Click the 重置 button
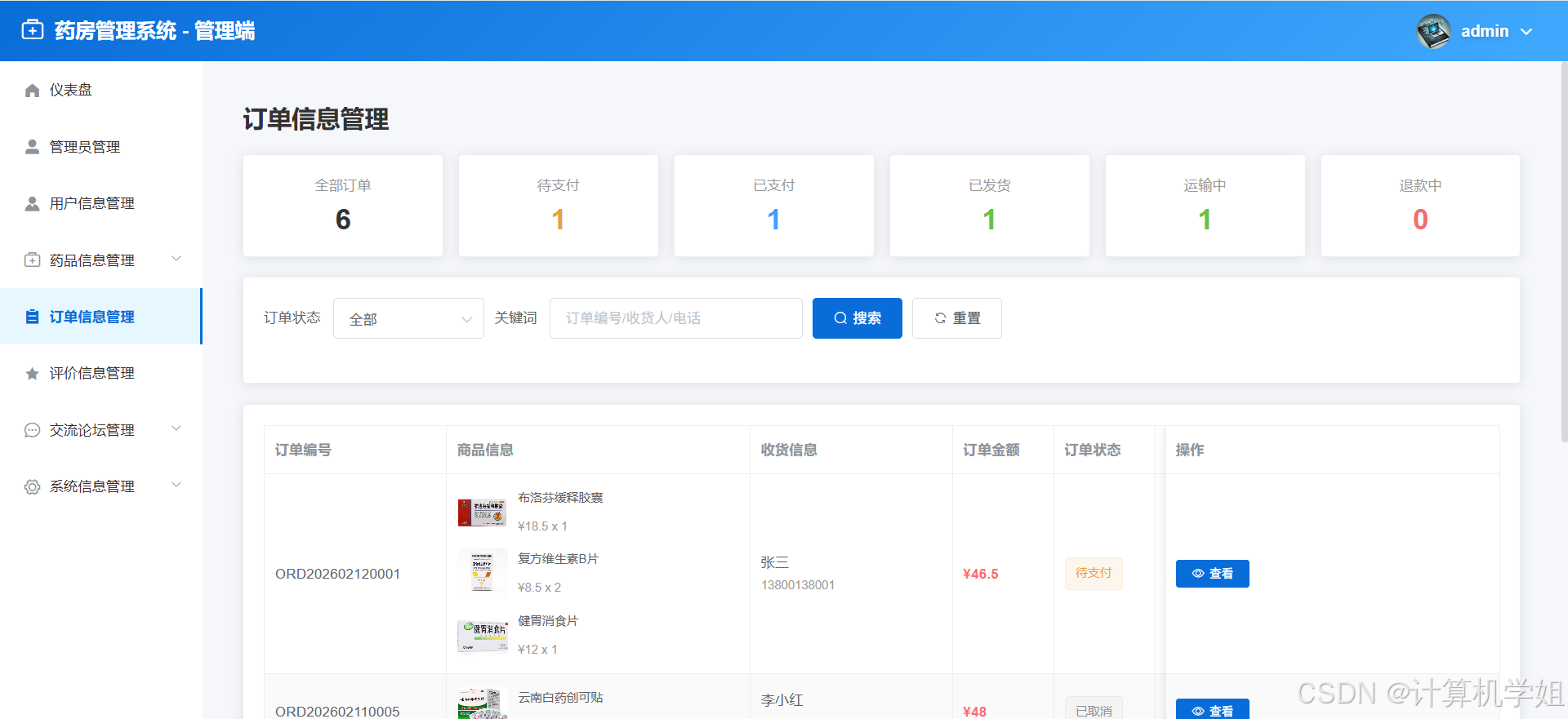The width and height of the screenshot is (1568, 719). pos(957,318)
